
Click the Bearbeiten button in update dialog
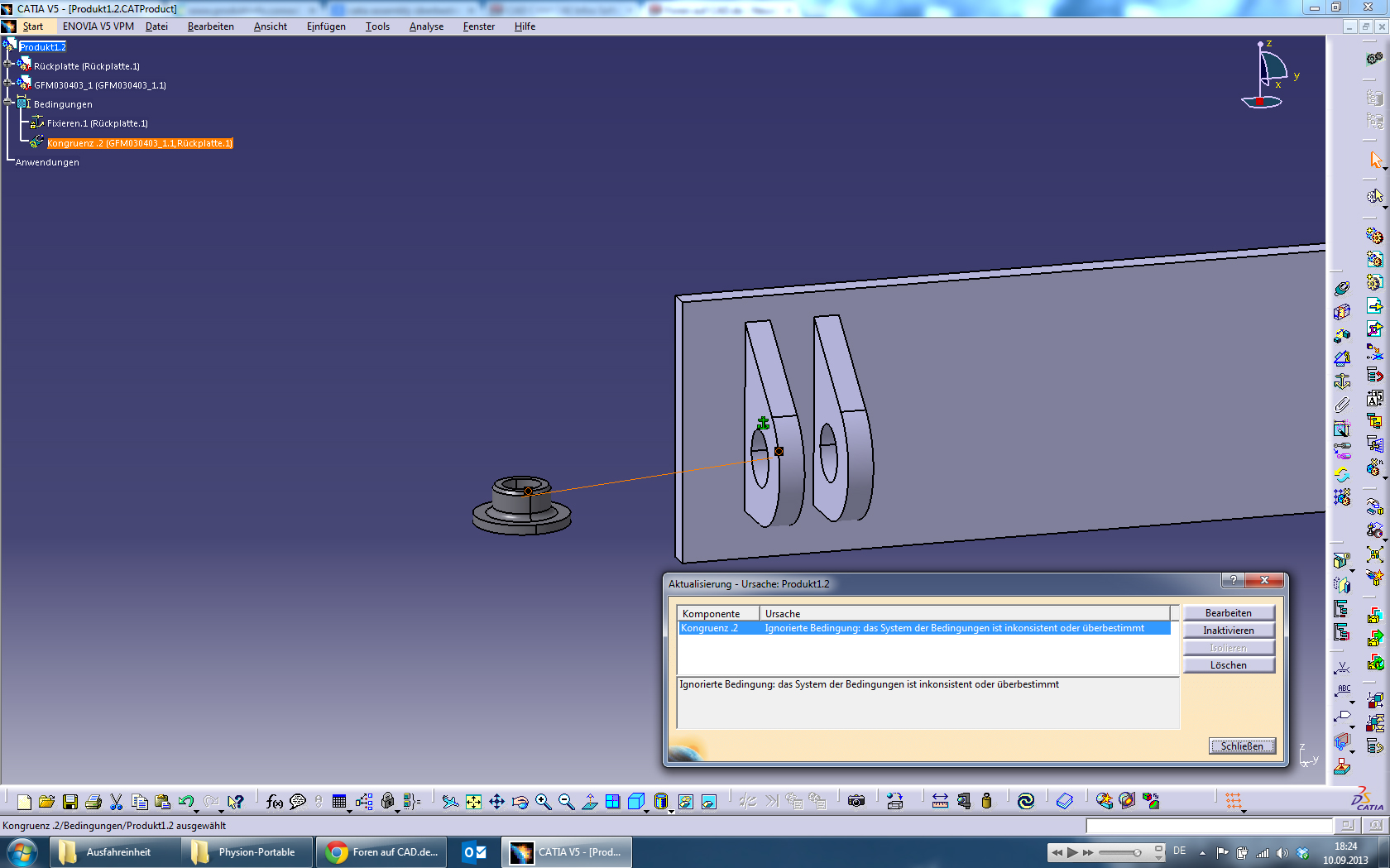tap(1229, 613)
